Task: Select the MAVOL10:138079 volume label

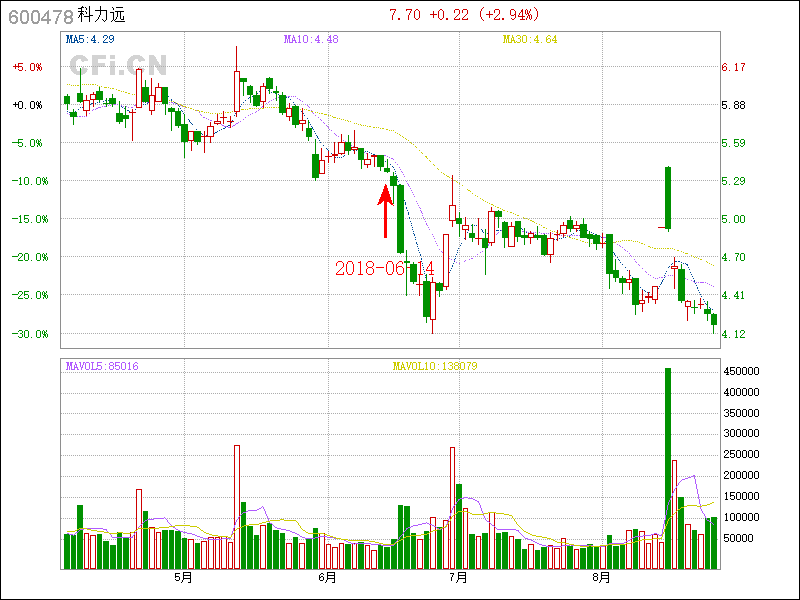Action: point(434,366)
